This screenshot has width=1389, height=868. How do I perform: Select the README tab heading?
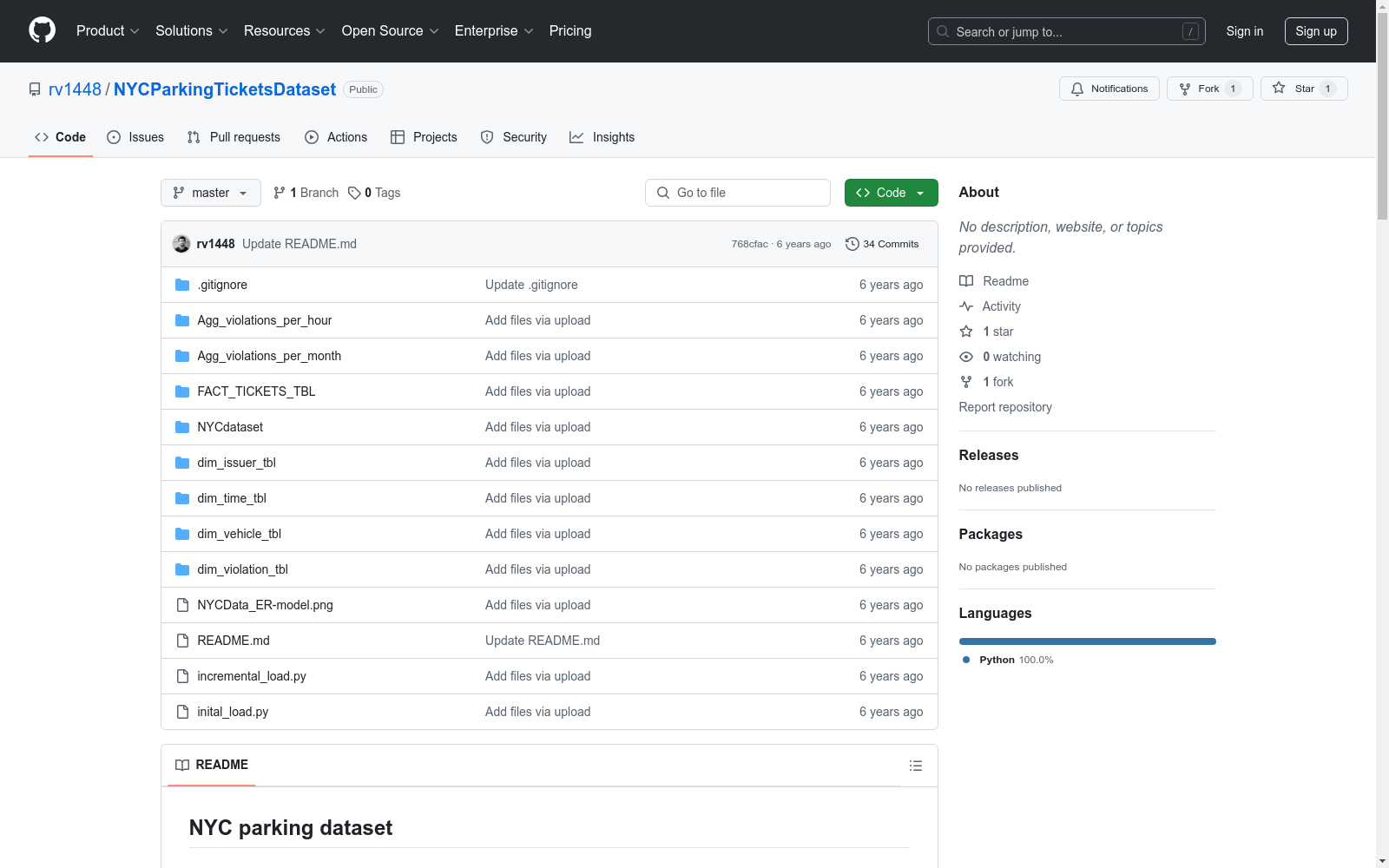tap(212, 765)
